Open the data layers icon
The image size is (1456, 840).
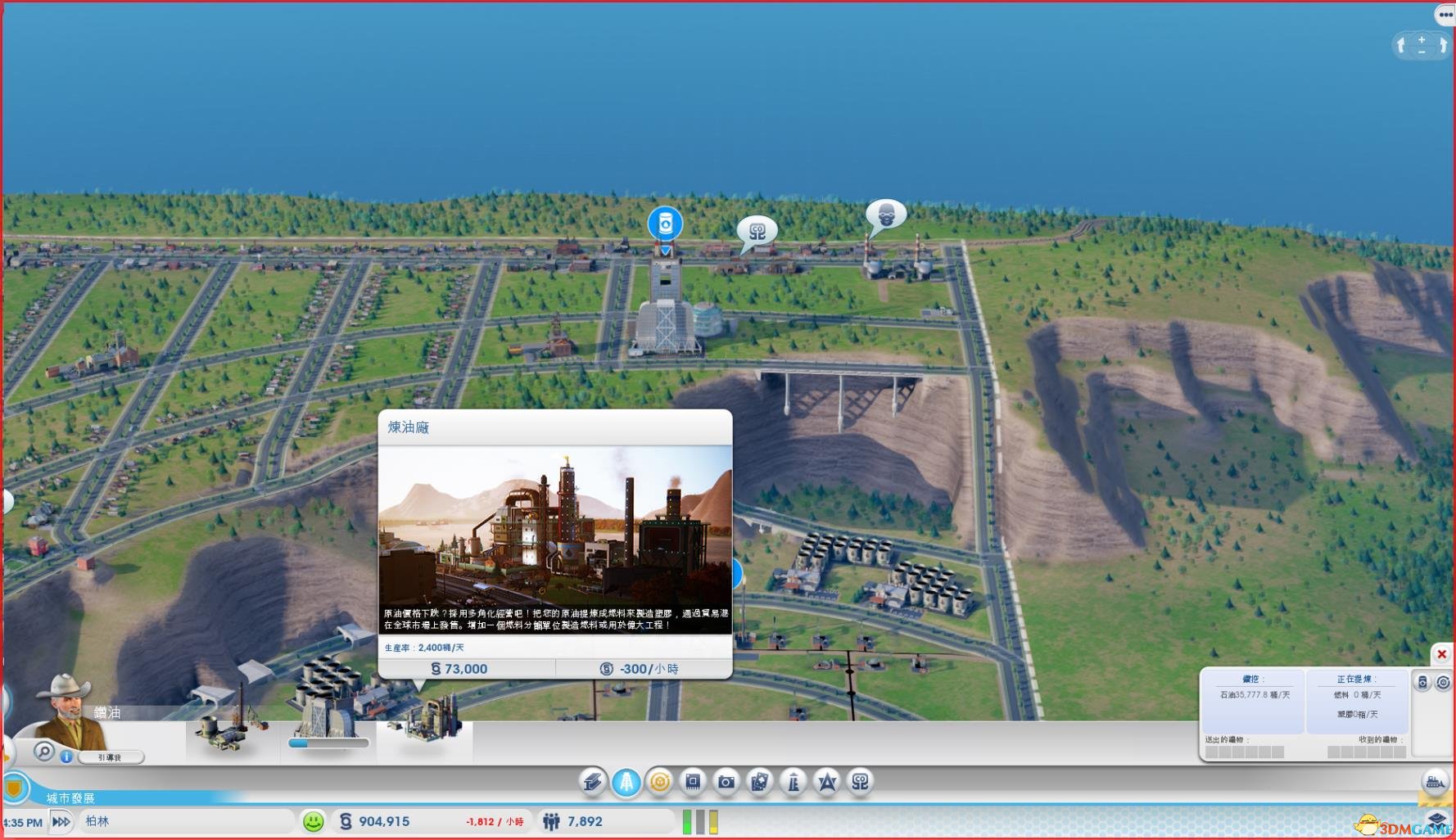pyautogui.click(x=1437, y=820)
